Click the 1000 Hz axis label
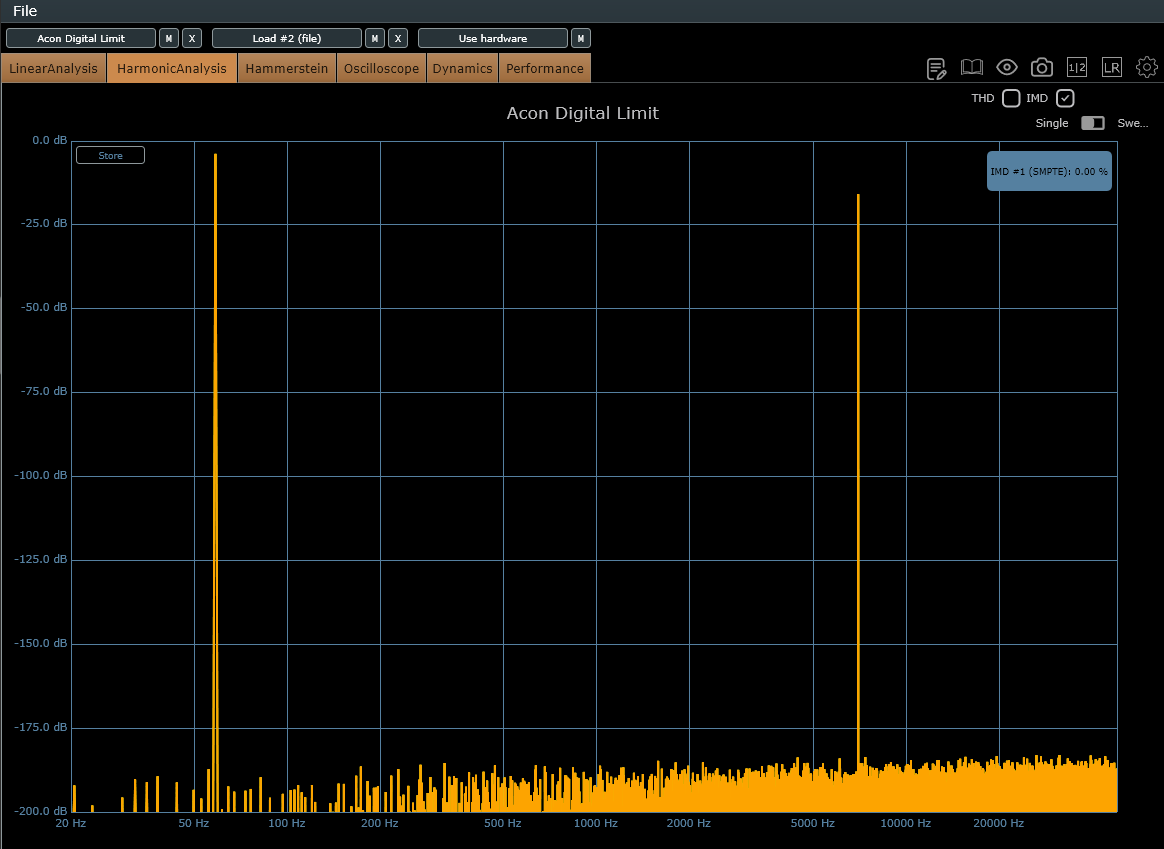This screenshot has width=1164, height=849. coord(596,823)
